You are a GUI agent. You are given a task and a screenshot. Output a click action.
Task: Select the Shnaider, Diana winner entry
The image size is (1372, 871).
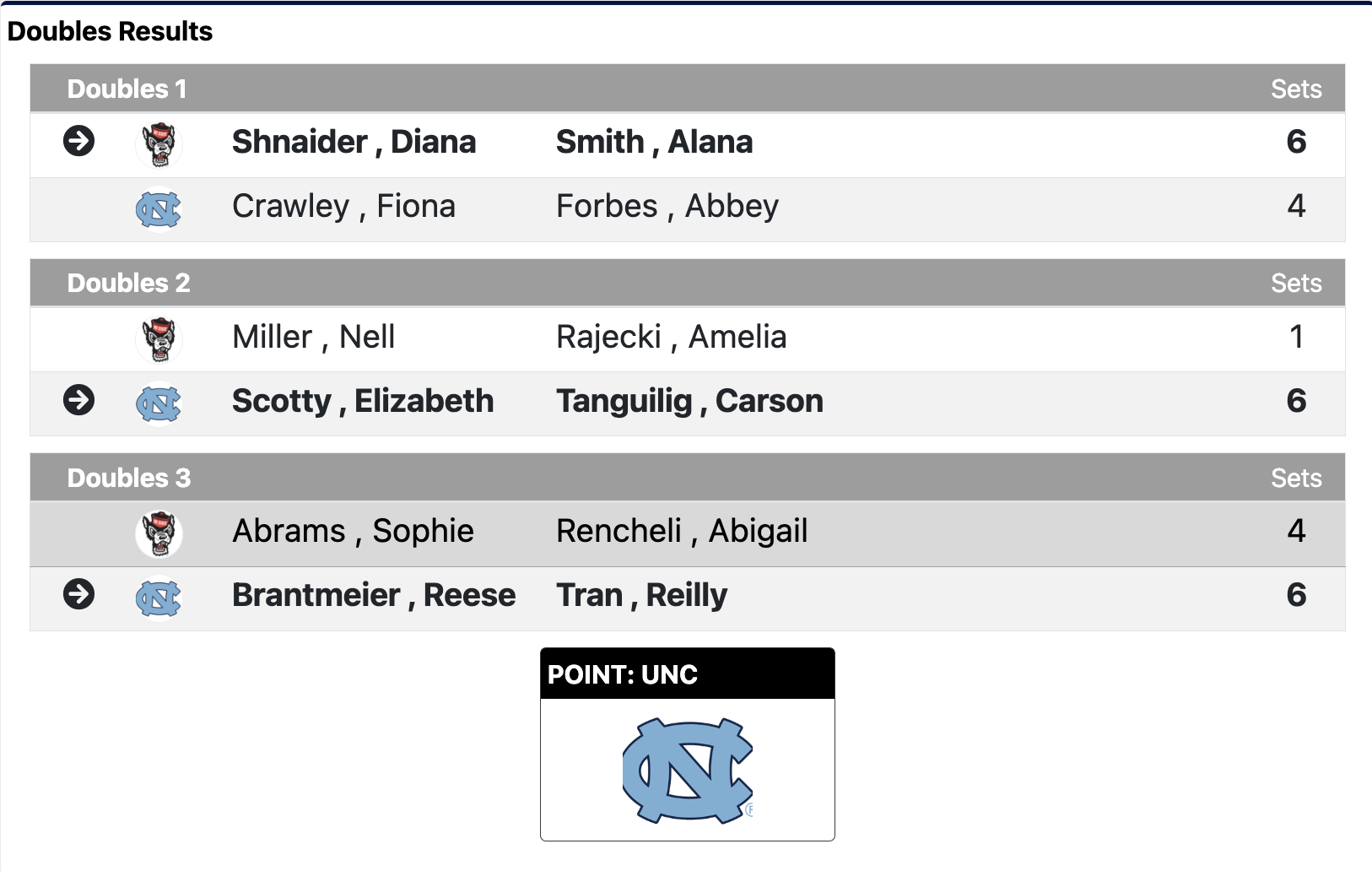pyautogui.click(x=354, y=143)
